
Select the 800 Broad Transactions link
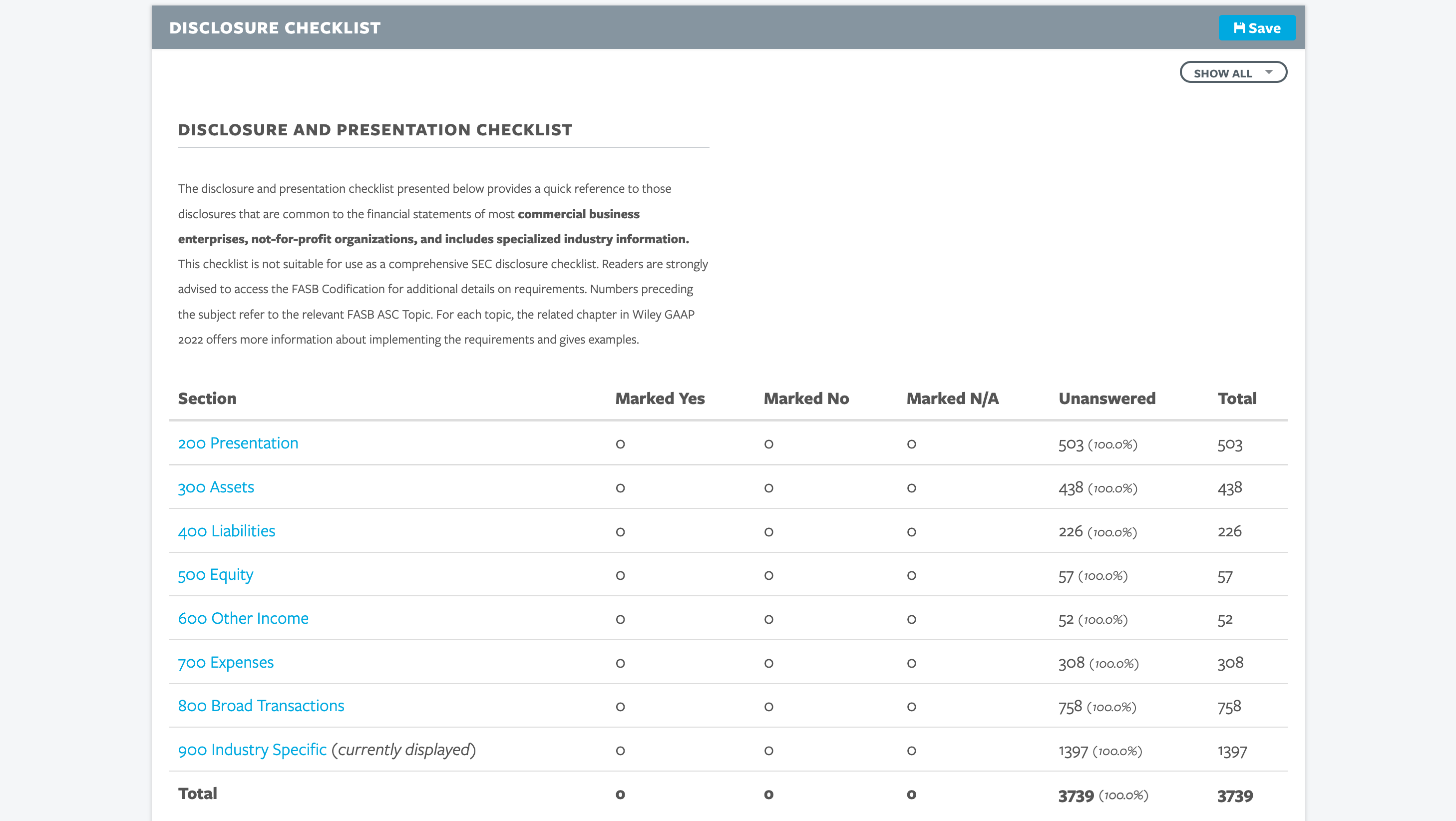261,706
